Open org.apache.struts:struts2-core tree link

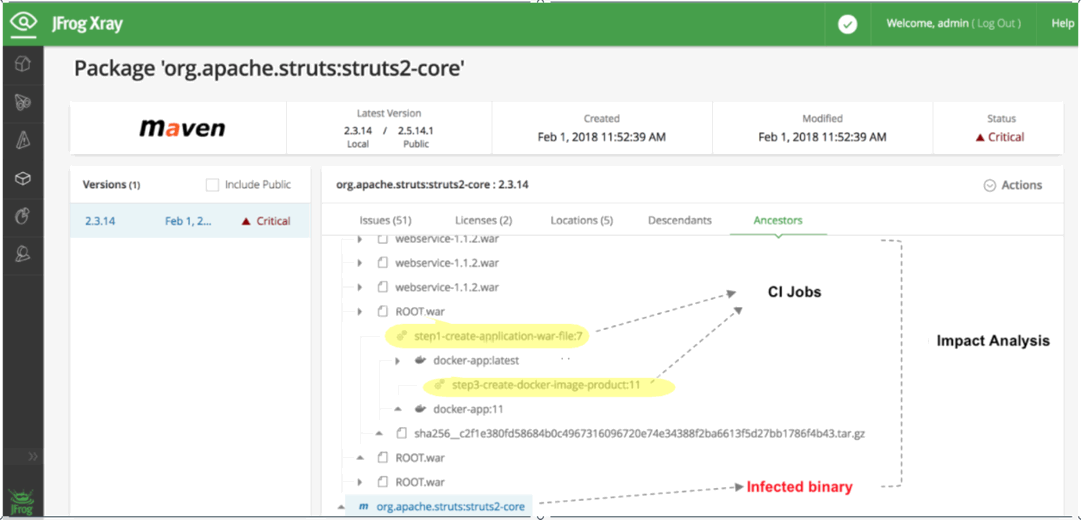[x=450, y=507]
